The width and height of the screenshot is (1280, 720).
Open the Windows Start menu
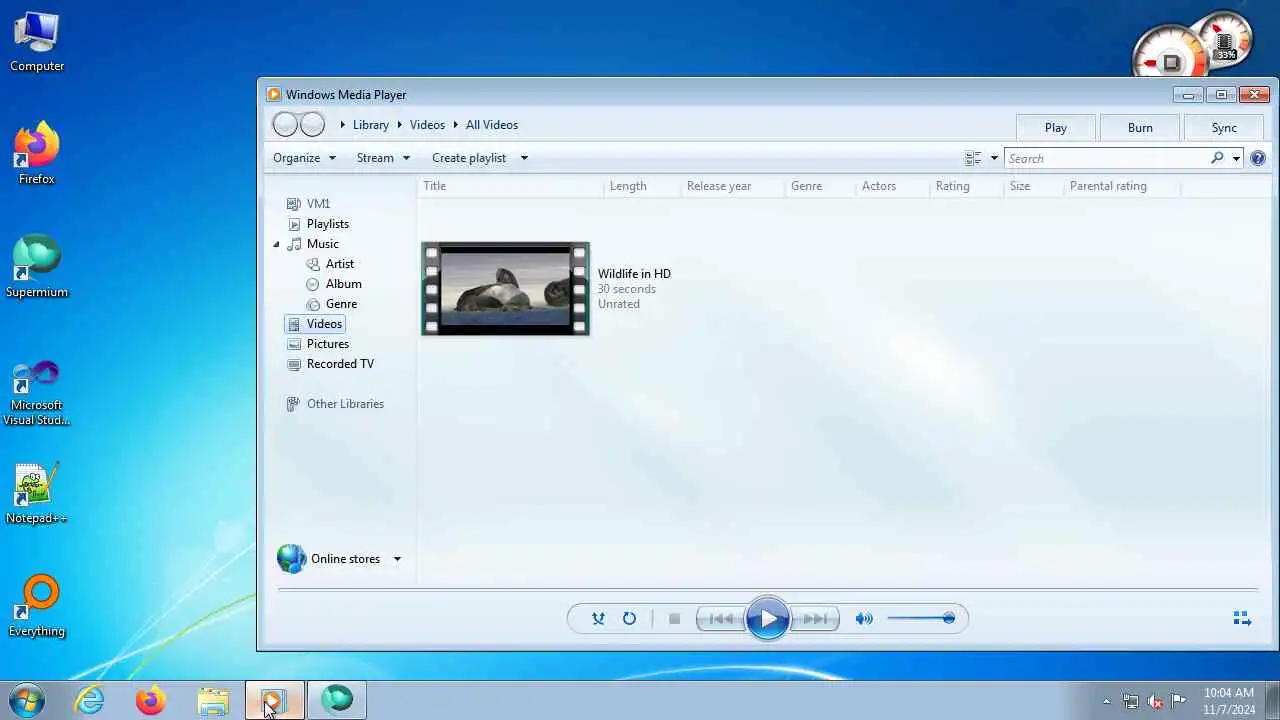pyautogui.click(x=27, y=700)
